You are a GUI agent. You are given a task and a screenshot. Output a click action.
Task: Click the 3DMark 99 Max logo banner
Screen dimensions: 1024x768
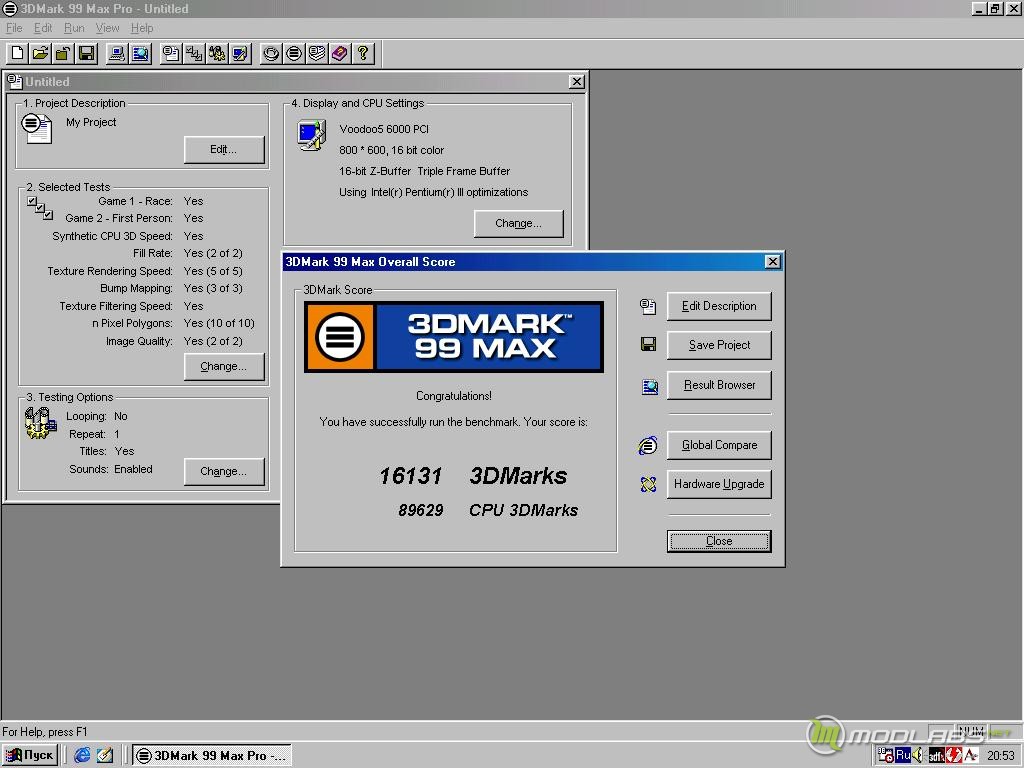click(454, 337)
